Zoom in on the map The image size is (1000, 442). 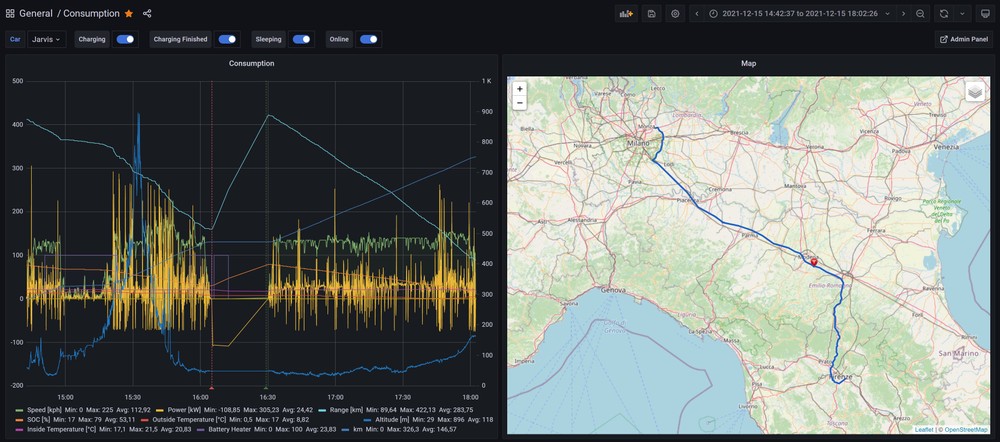point(519,89)
